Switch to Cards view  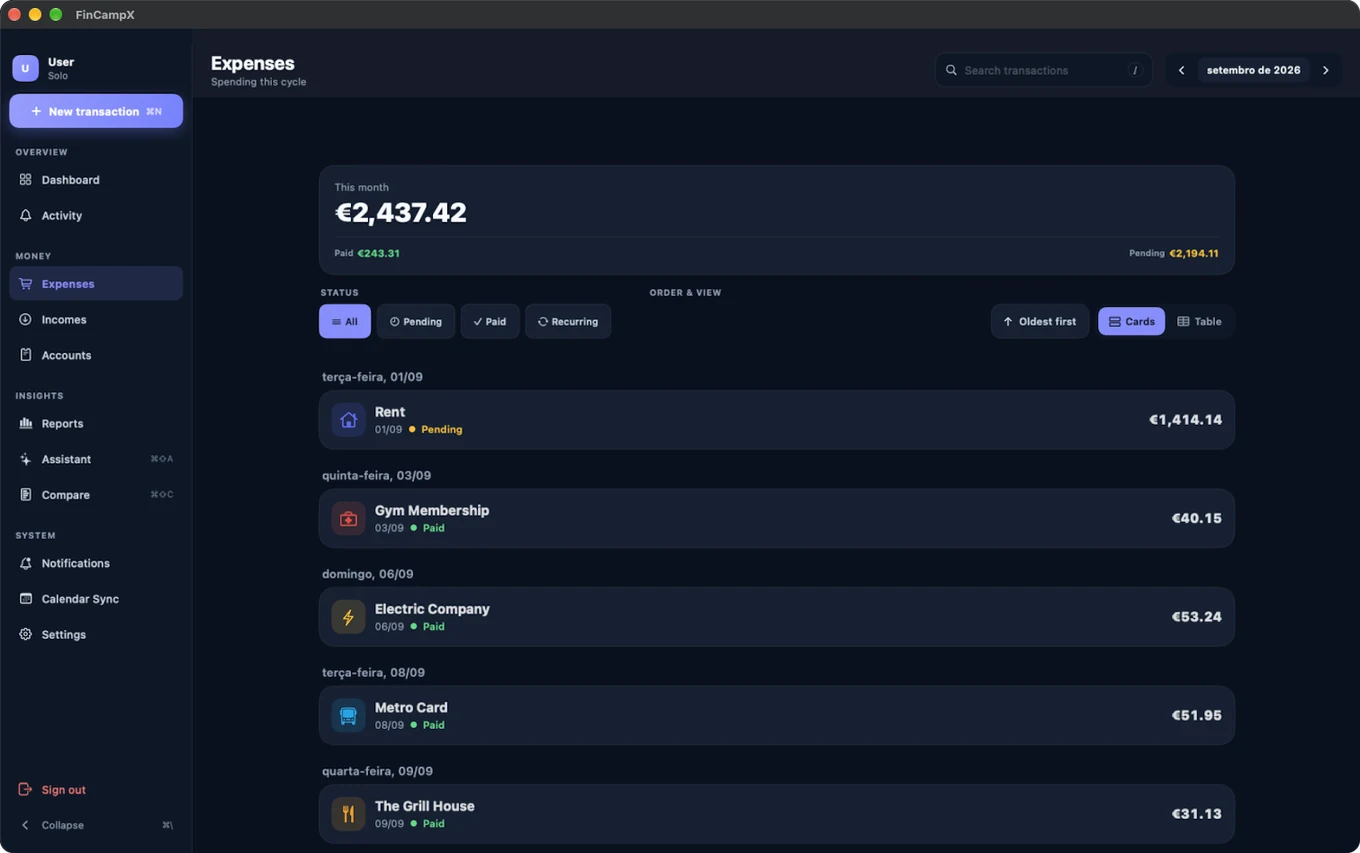click(x=1131, y=322)
